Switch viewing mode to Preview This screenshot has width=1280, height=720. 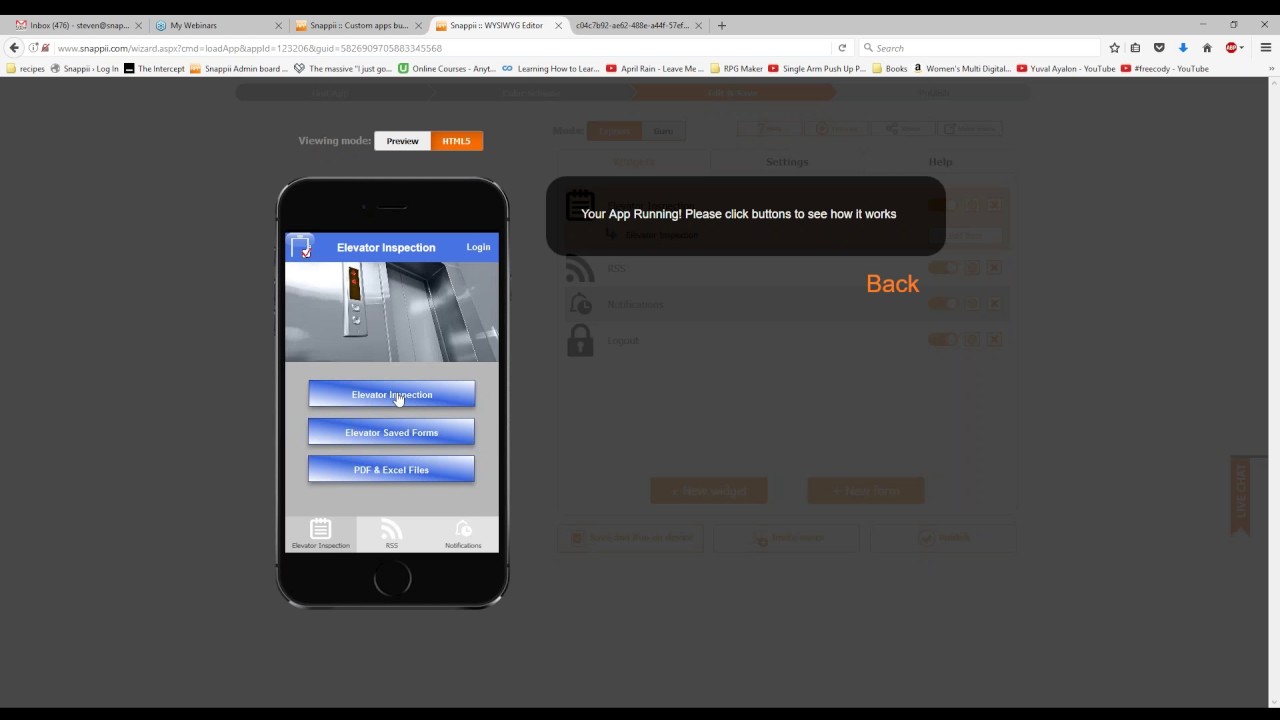(x=403, y=141)
